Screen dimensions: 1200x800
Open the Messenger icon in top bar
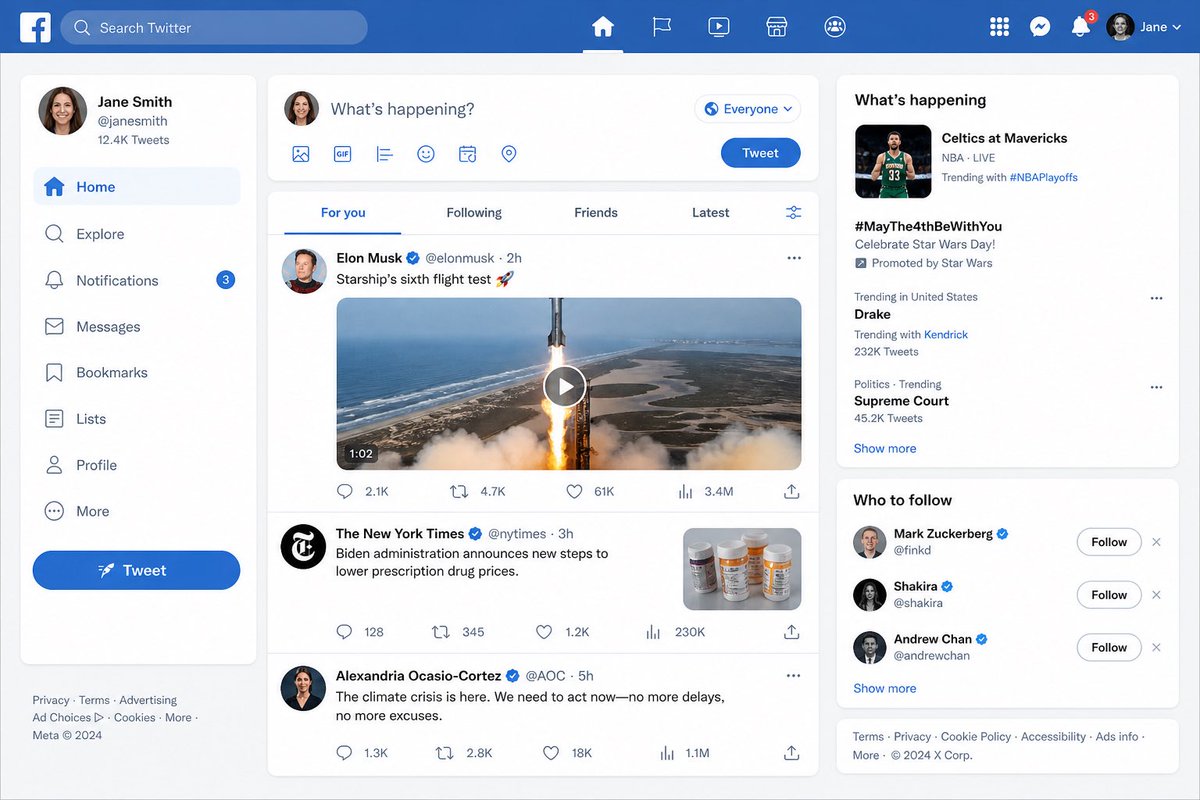point(1040,27)
